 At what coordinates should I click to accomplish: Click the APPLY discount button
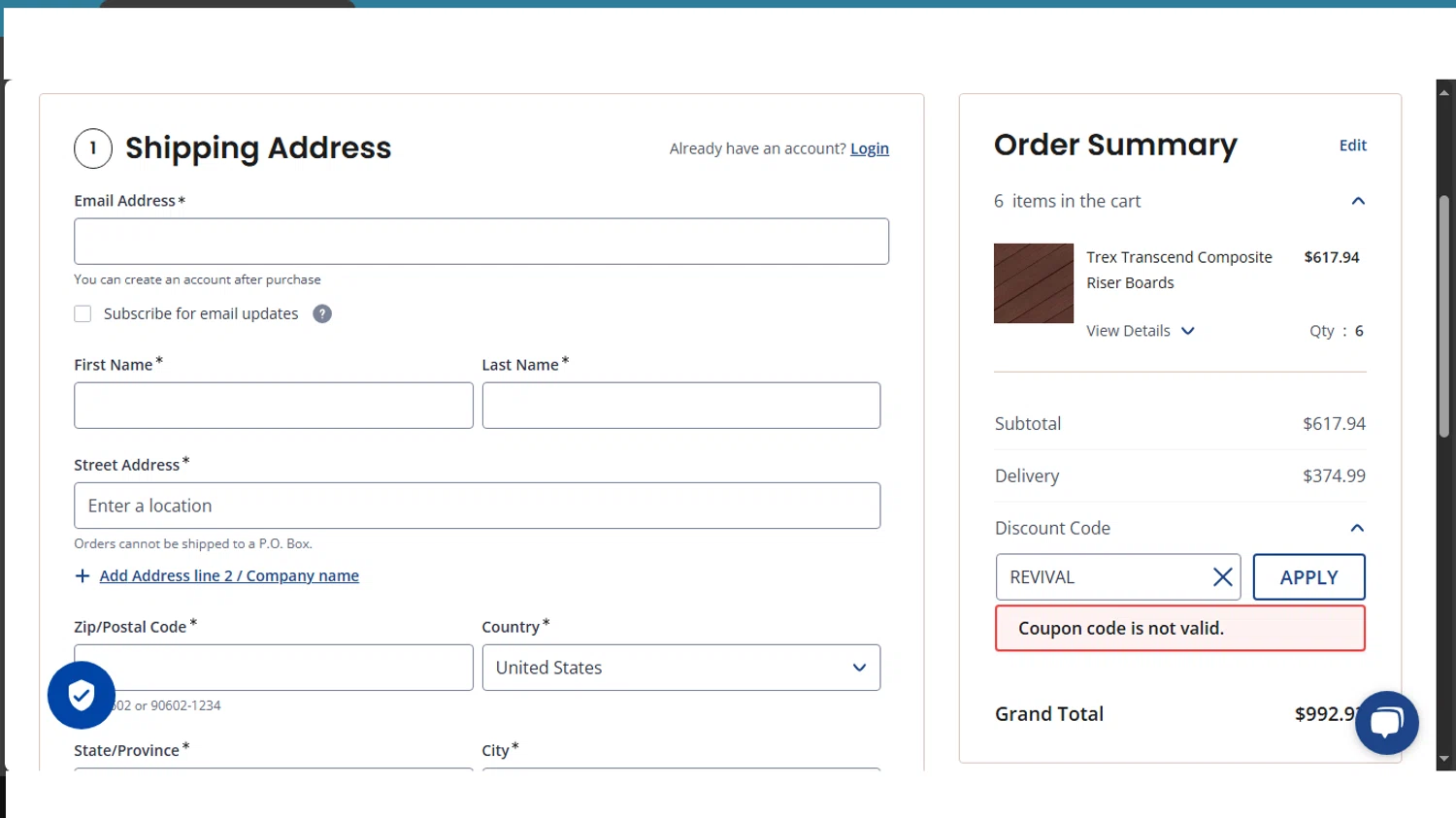coord(1308,577)
